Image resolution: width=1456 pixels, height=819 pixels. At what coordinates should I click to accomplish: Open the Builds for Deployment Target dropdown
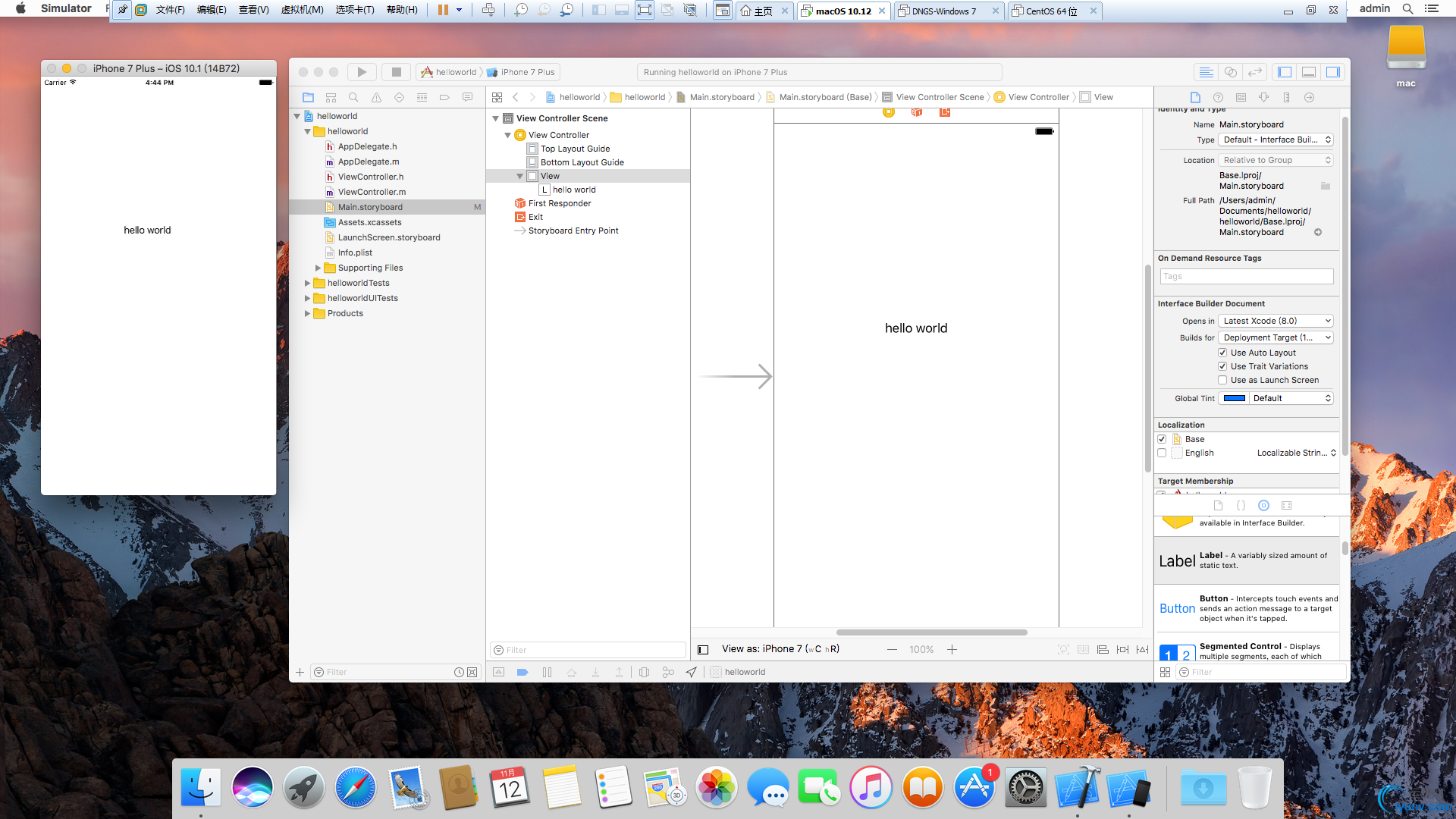coord(1276,337)
